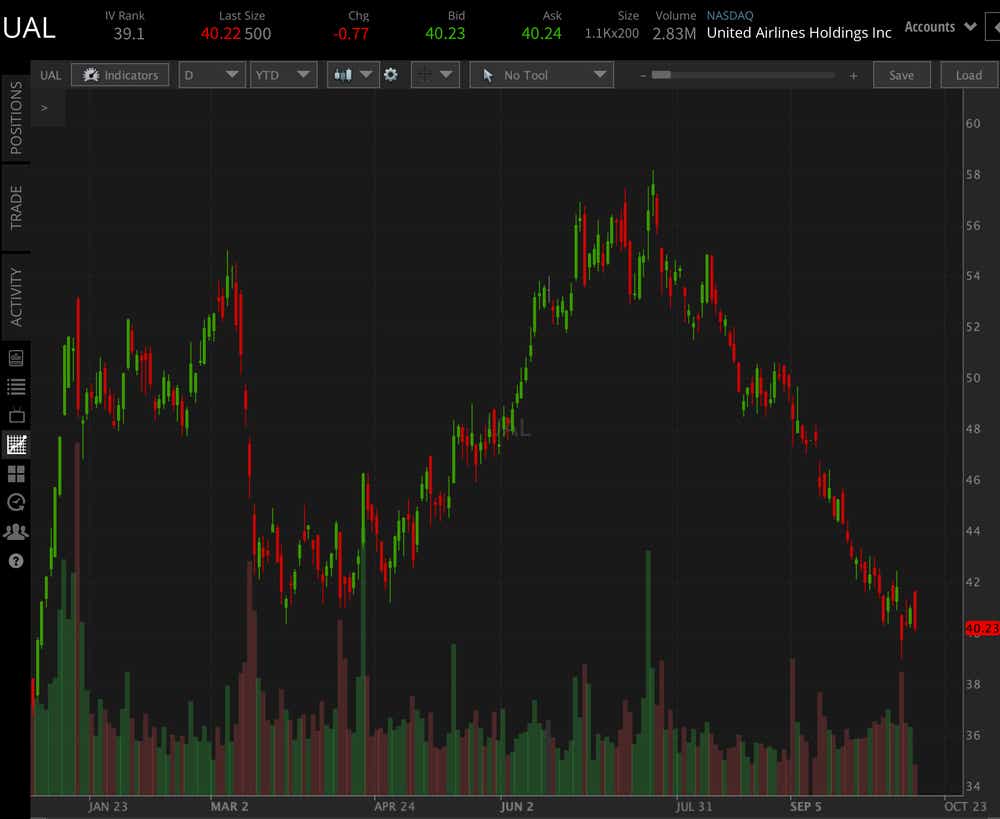Click the NASDAQ exchange label

click(730, 15)
